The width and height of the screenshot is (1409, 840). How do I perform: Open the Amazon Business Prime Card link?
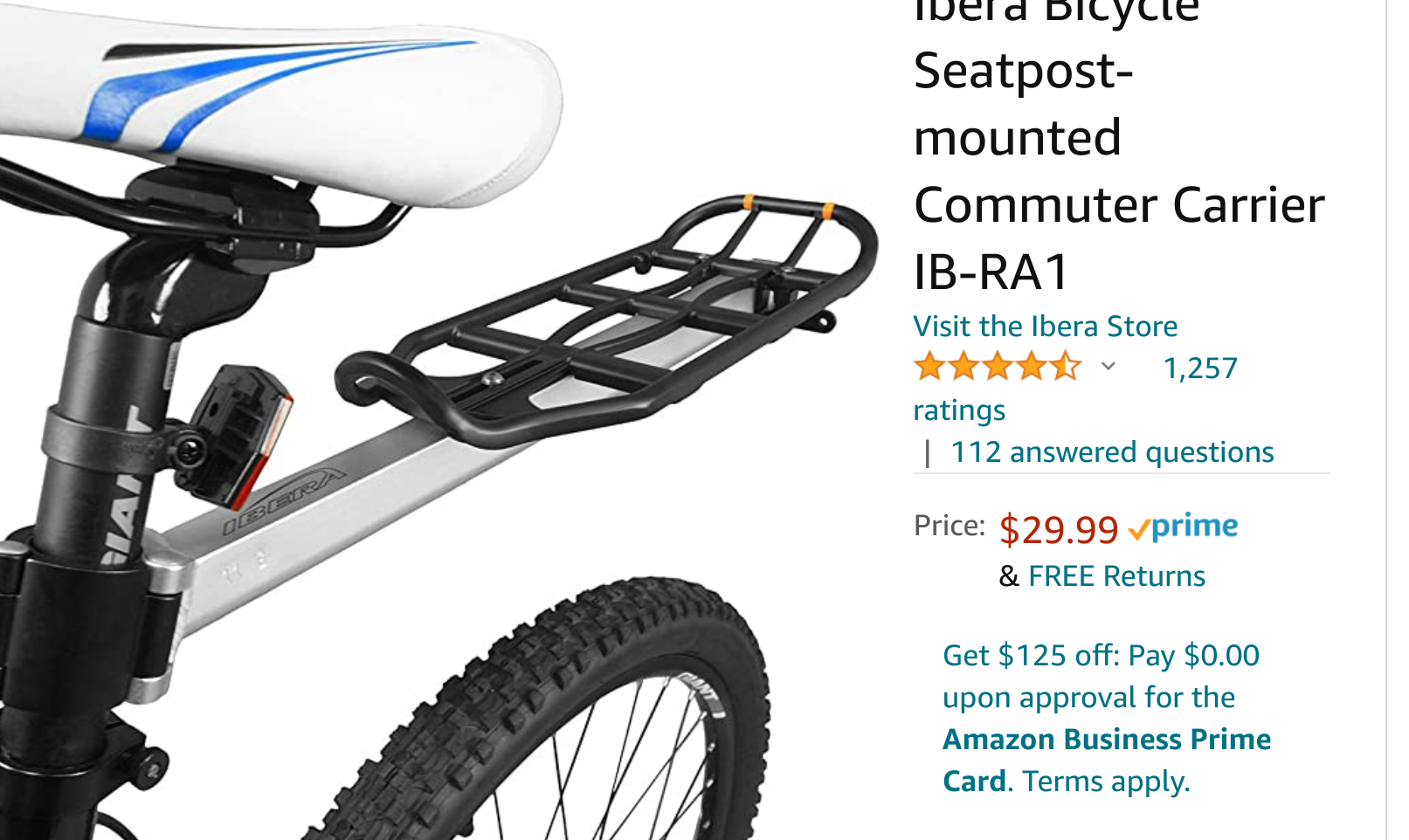[x=1106, y=740]
